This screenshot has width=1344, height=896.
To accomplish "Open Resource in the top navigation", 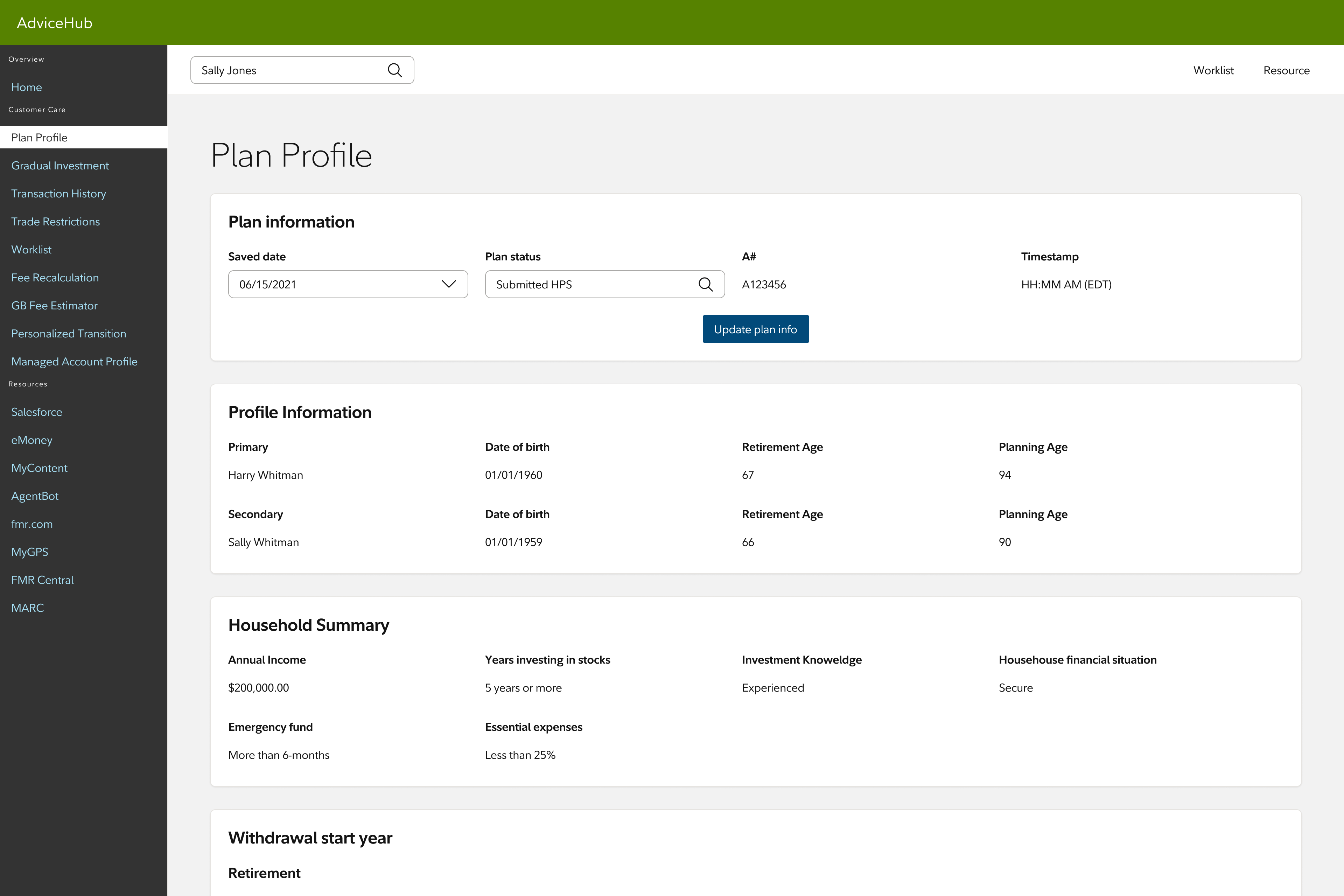I will click(x=1286, y=70).
